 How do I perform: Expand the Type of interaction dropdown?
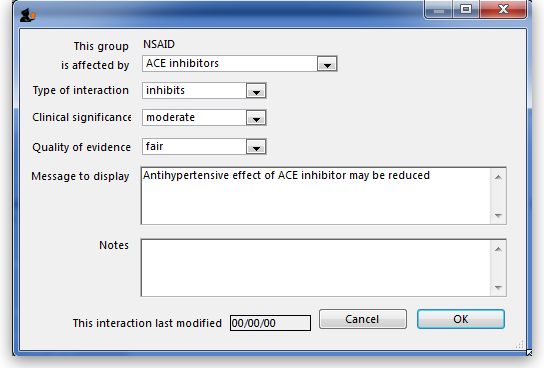(x=256, y=91)
